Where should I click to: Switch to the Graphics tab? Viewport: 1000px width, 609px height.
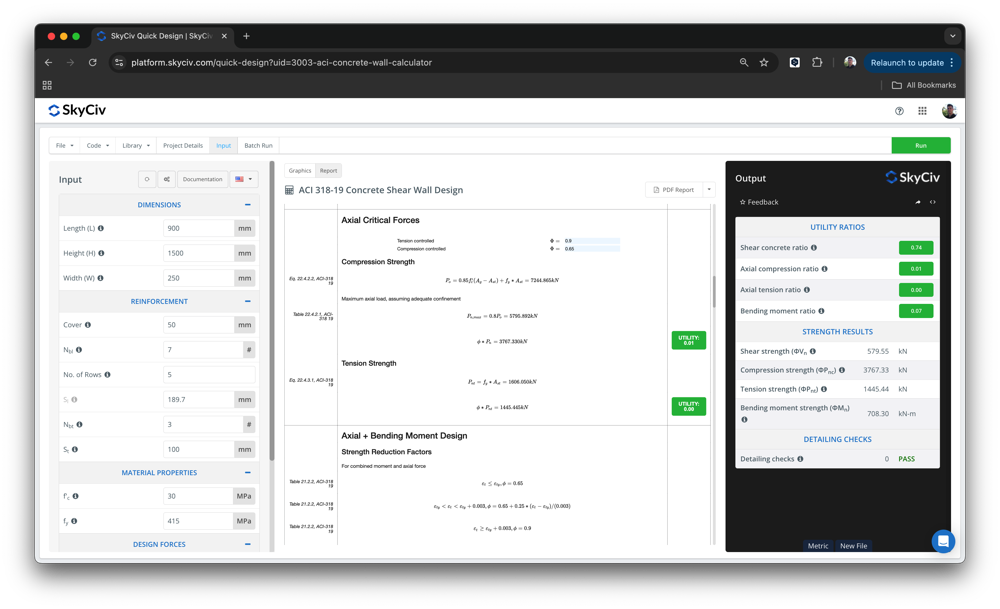coord(300,171)
